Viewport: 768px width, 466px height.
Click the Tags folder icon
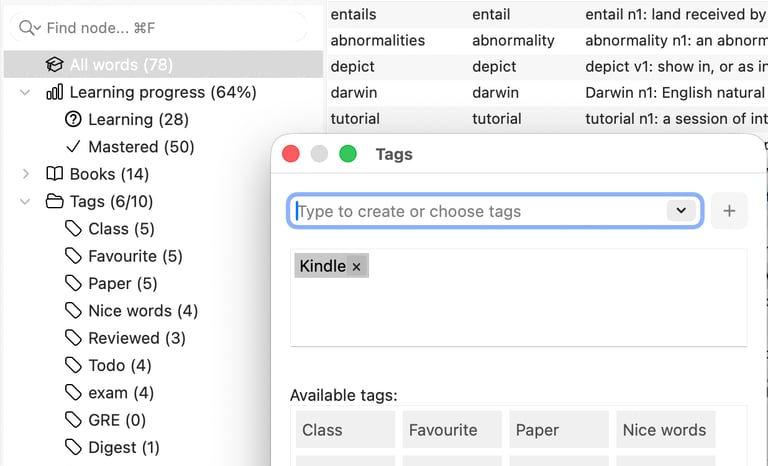click(54, 201)
